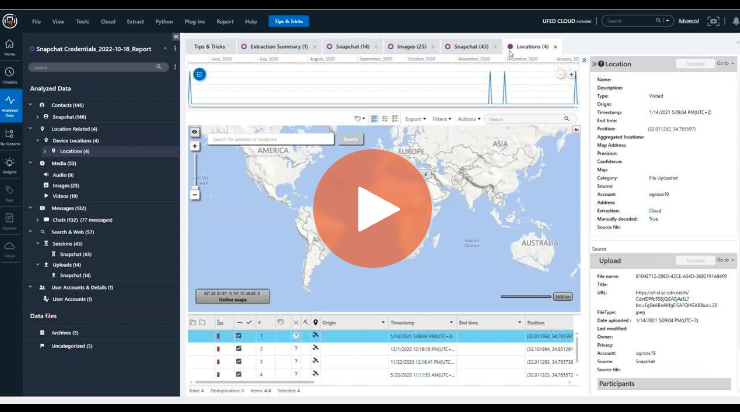Image resolution: width=740 pixels, height=412 pixels.
Task: Open the Origin column filter dropdown
Action: pos(383,322)
